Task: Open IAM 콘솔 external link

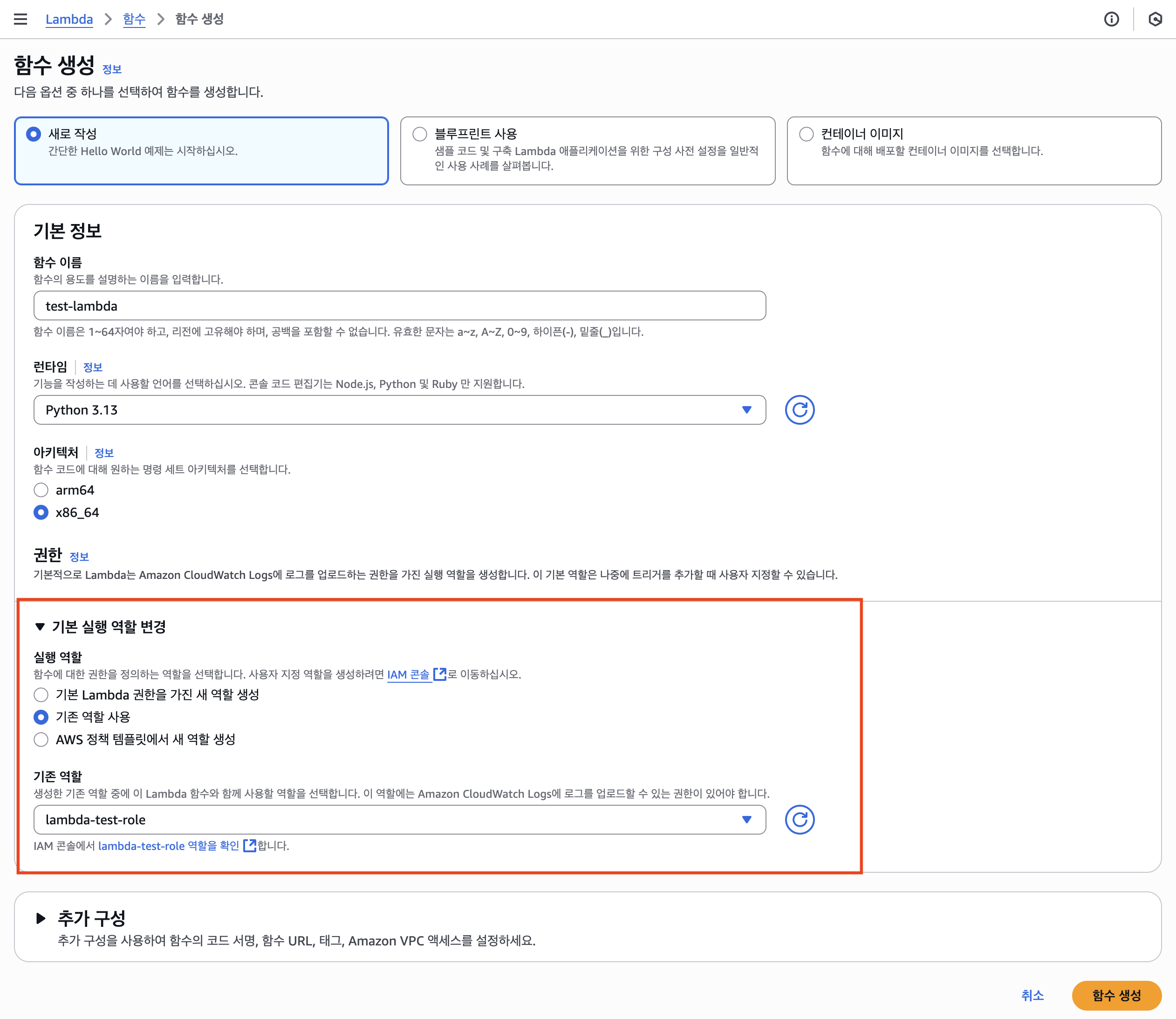Action: (x=409, y=674)
